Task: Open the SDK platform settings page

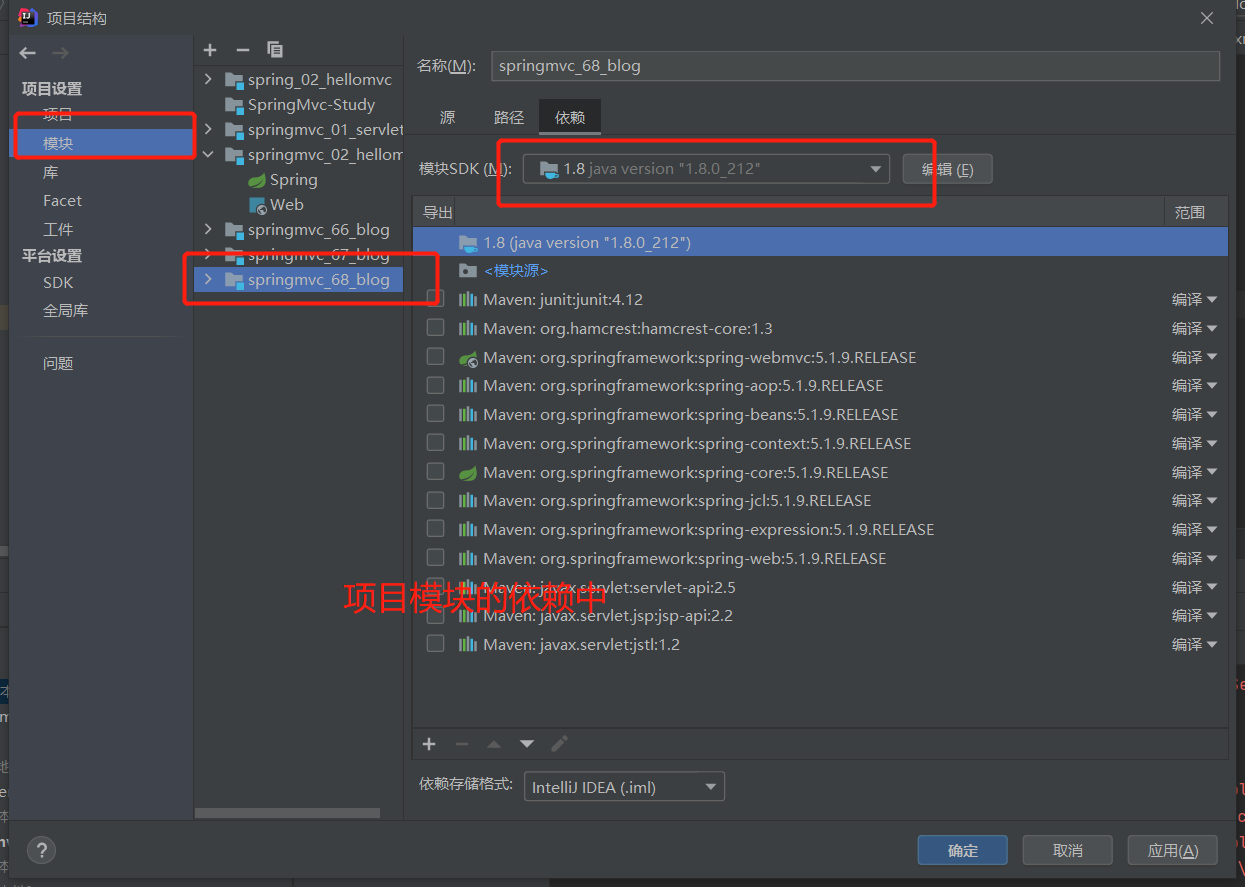Action: tap(58, 283)
